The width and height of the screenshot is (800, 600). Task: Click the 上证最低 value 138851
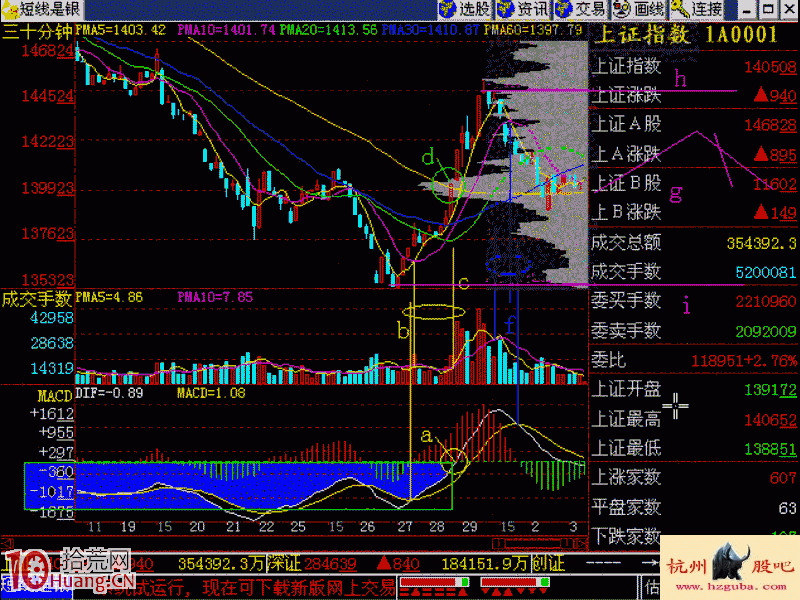(770, 449)
